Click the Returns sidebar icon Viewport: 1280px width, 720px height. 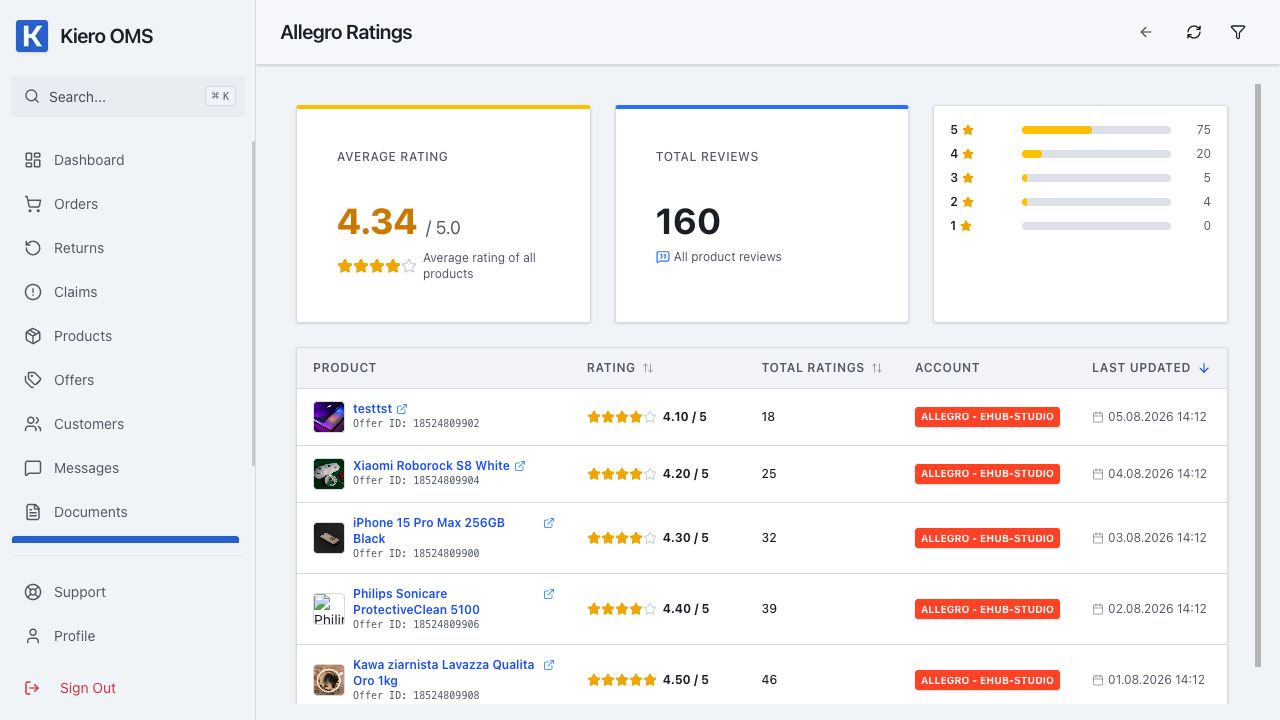pyautogui.click(x=33, y=248)
